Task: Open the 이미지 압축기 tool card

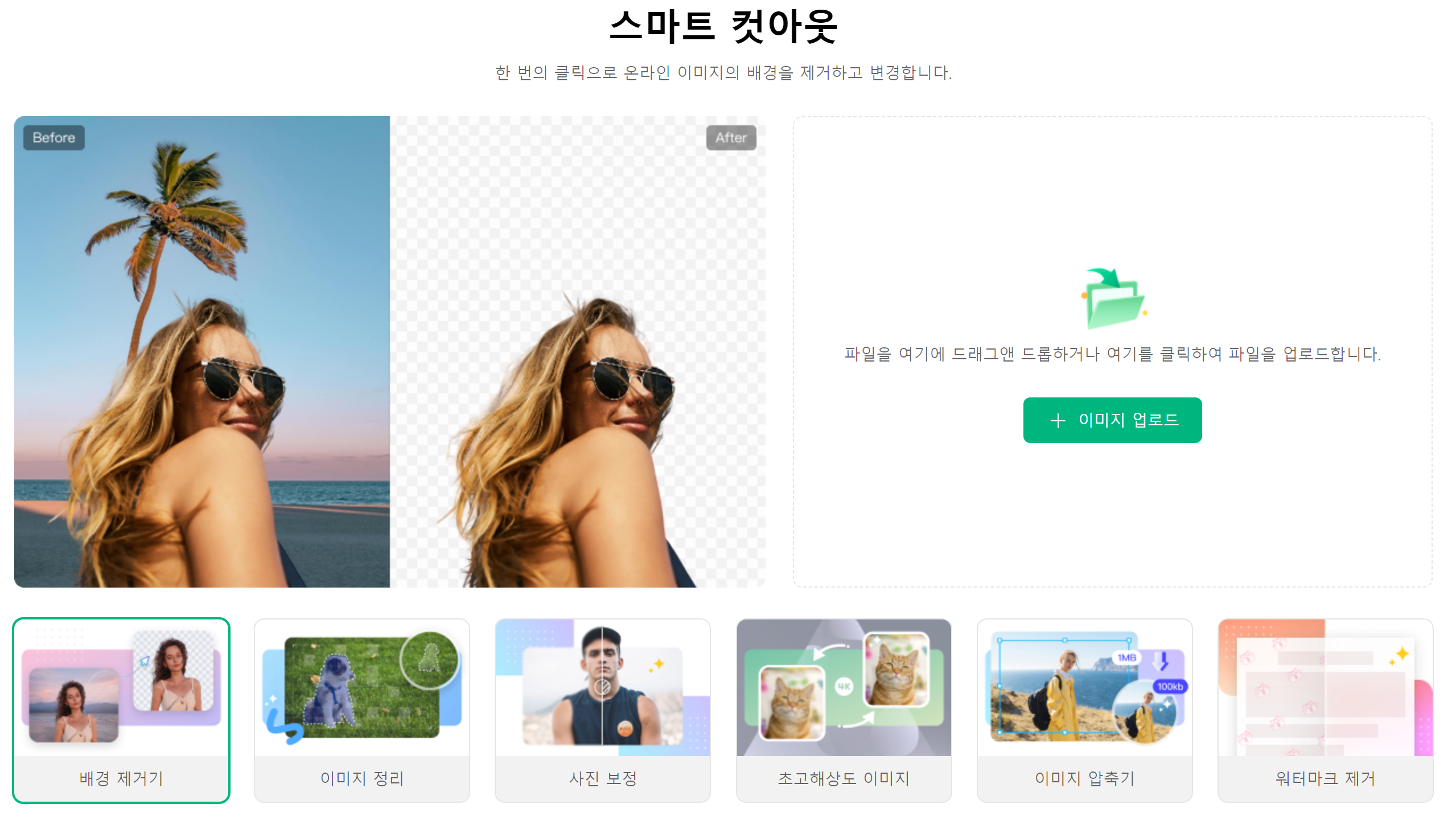Action: pyautogui.click(x=1084, y=710)
